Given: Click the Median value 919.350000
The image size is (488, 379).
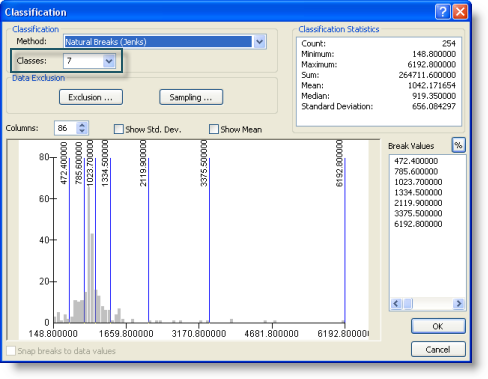Looking at the screenshot, I should (x=434, y=96).
